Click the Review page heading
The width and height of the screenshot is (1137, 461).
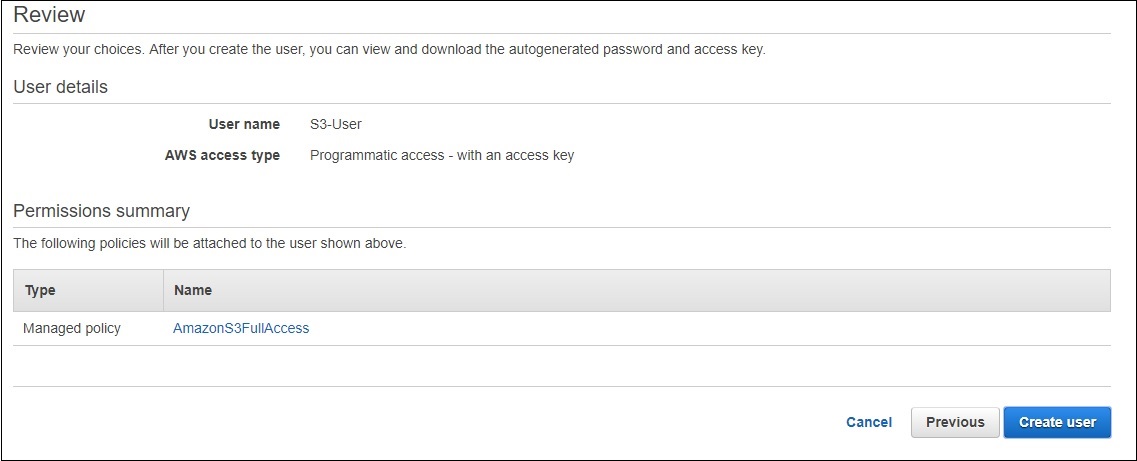[49, 15]
